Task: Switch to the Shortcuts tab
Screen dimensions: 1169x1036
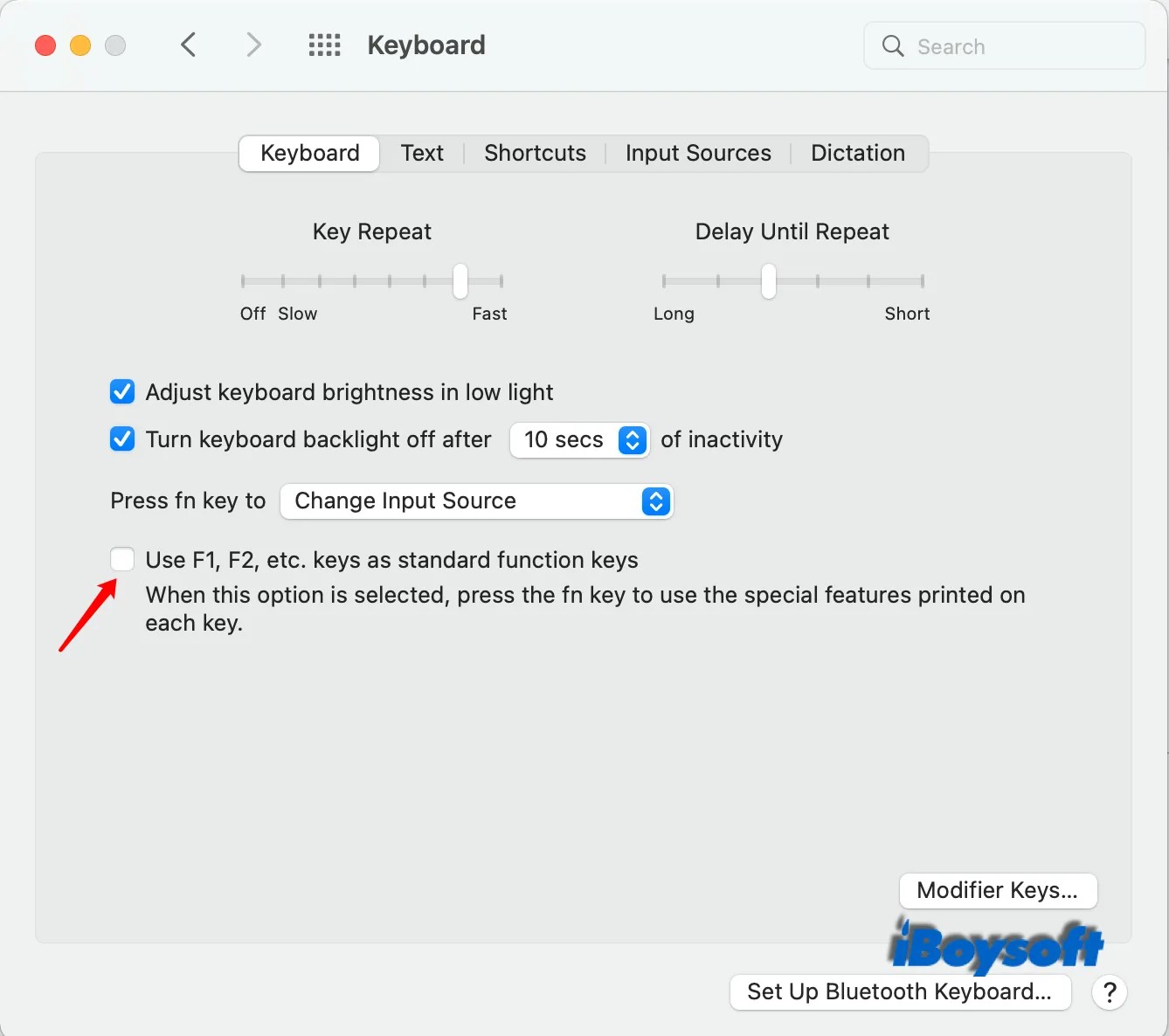Action: [x=535, y=153]
